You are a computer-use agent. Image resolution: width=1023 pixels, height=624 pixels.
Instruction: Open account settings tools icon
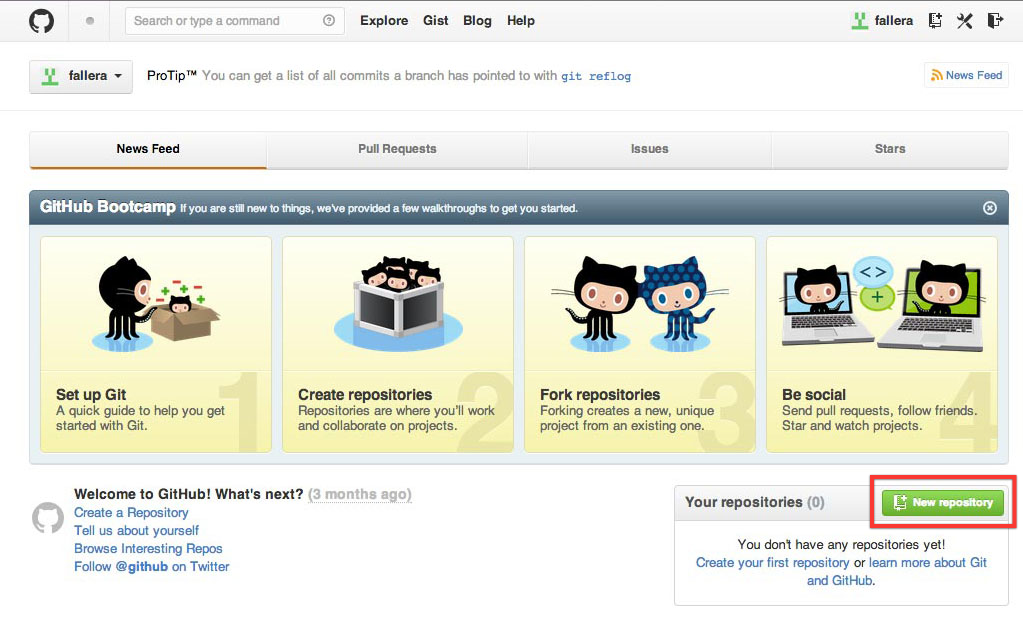click(965, 21)
